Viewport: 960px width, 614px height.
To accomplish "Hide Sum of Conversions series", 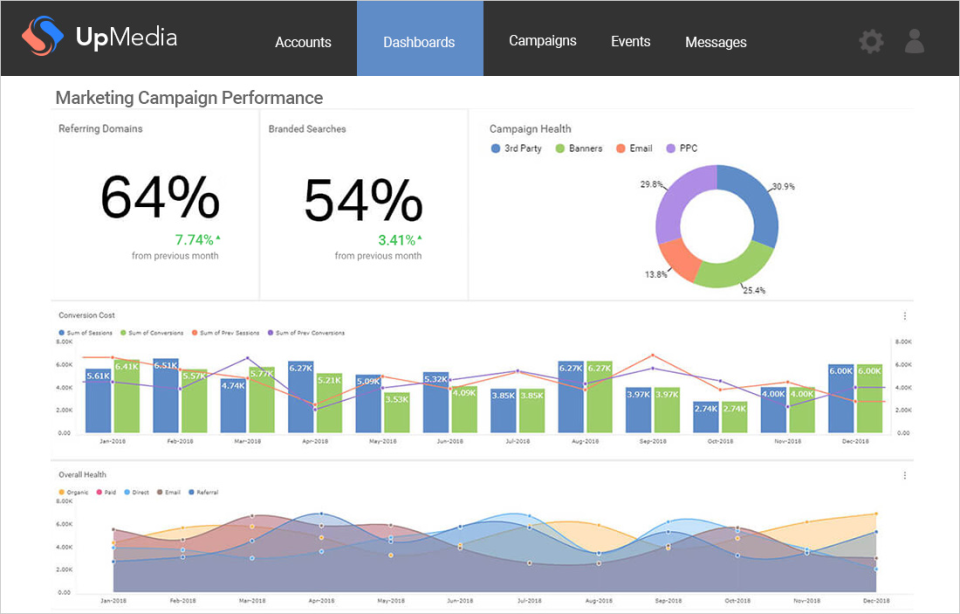I will (x=152, y=333).
